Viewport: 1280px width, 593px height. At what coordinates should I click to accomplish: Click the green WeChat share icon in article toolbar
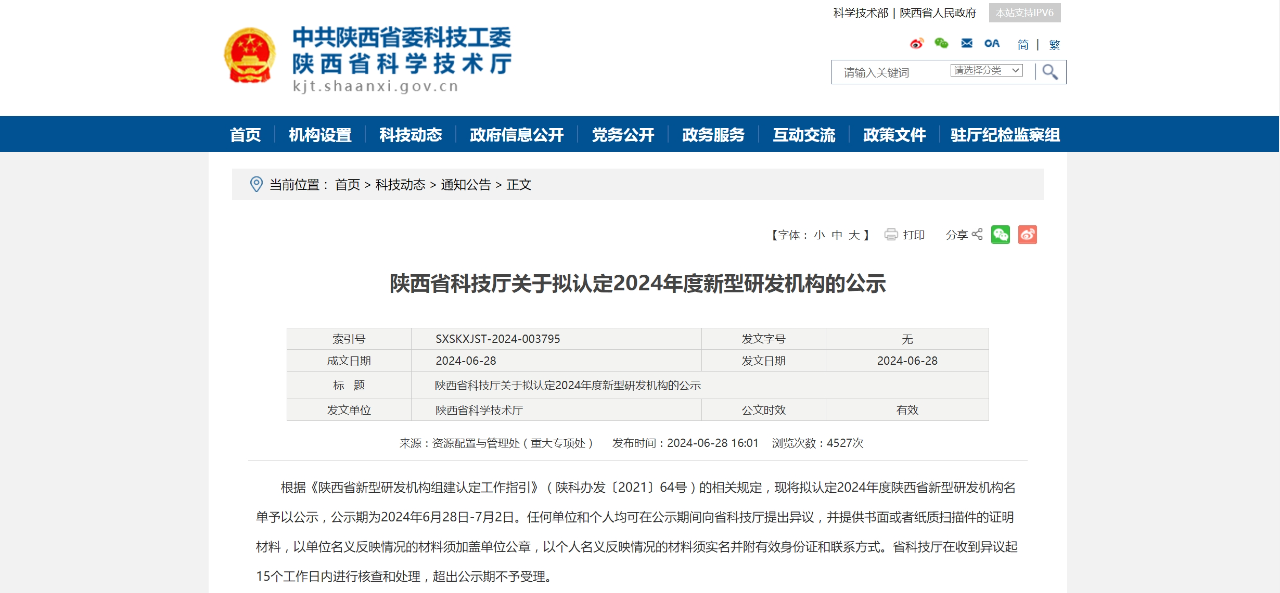coord(1000,234)
